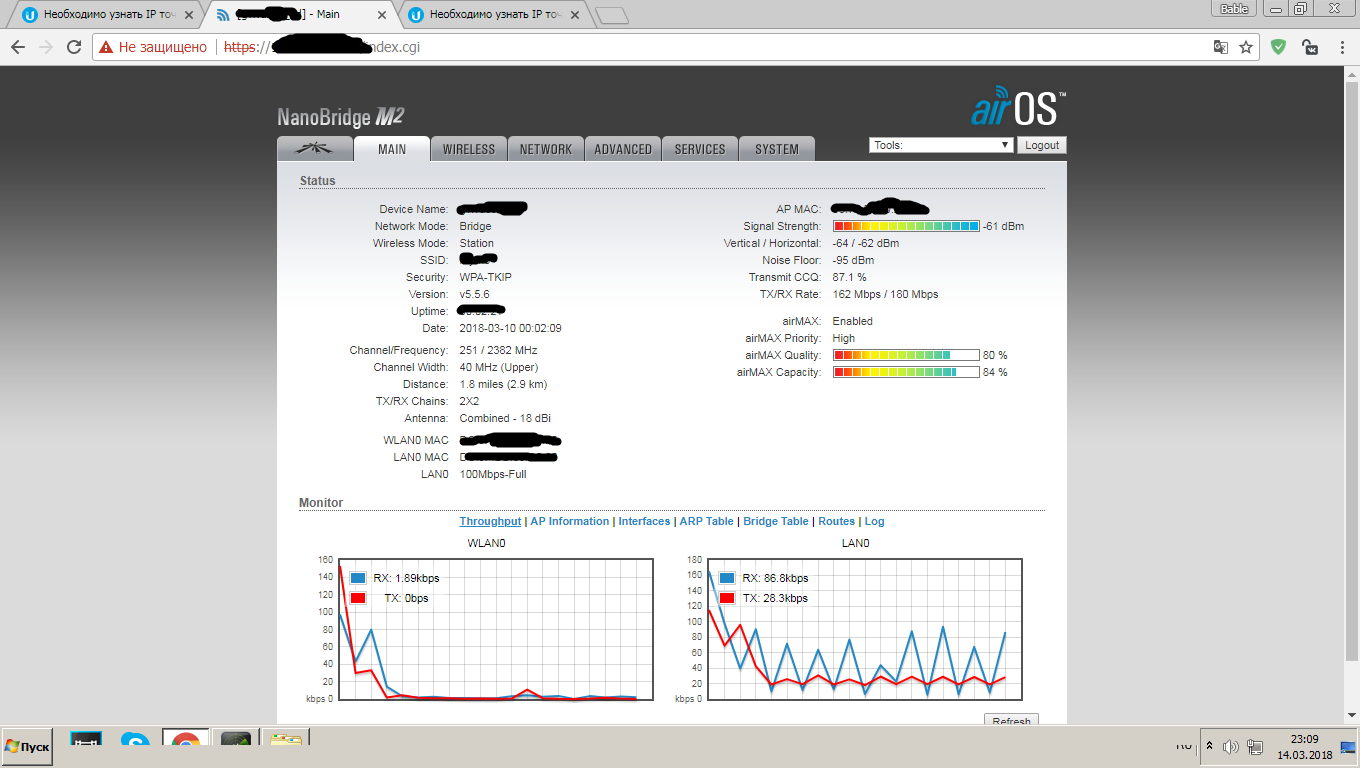Go to the SERVICES tab

tap(700, 149)
